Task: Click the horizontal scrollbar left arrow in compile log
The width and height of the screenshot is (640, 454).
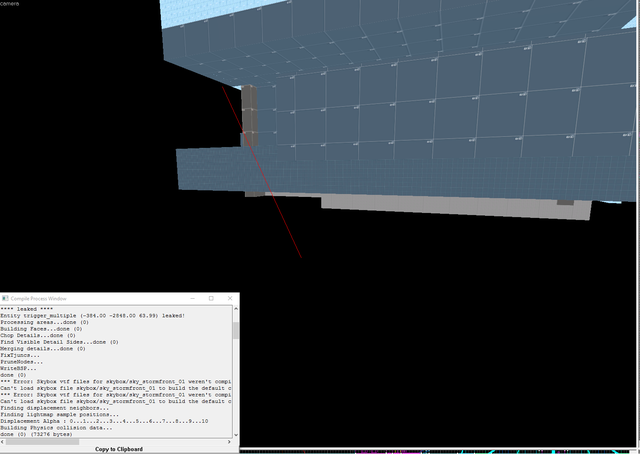Action: (x=2, y=442)
